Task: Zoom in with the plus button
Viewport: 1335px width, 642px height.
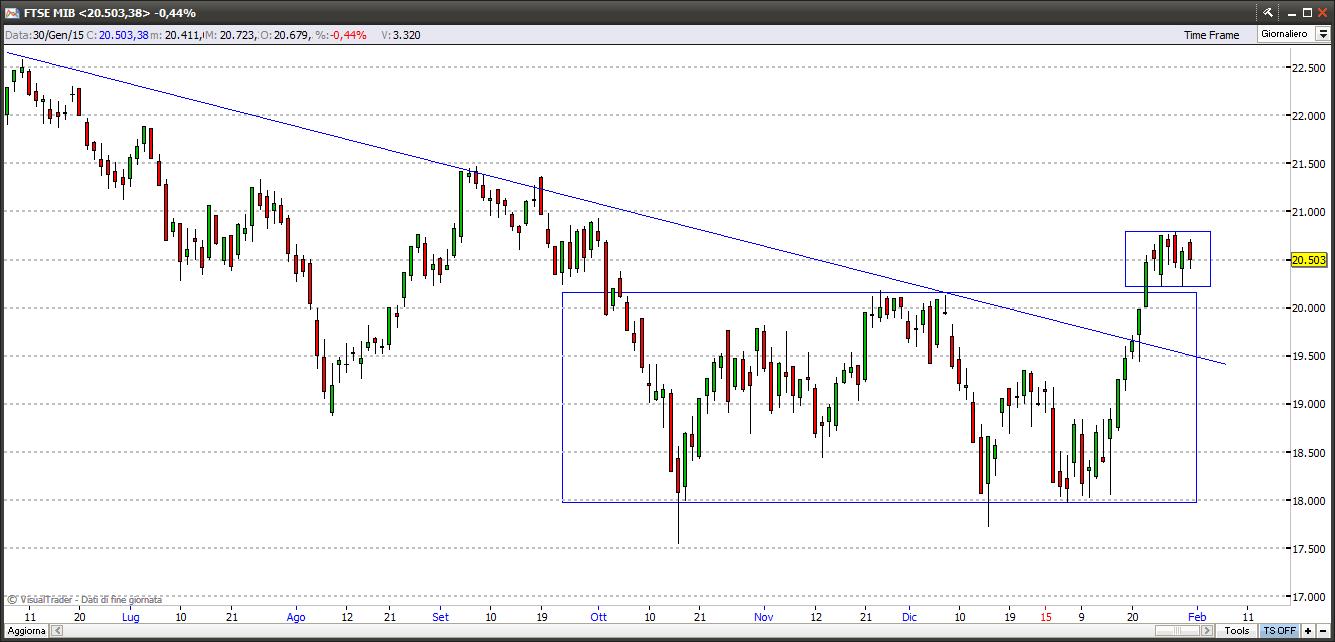Action: coord(1308,630)
